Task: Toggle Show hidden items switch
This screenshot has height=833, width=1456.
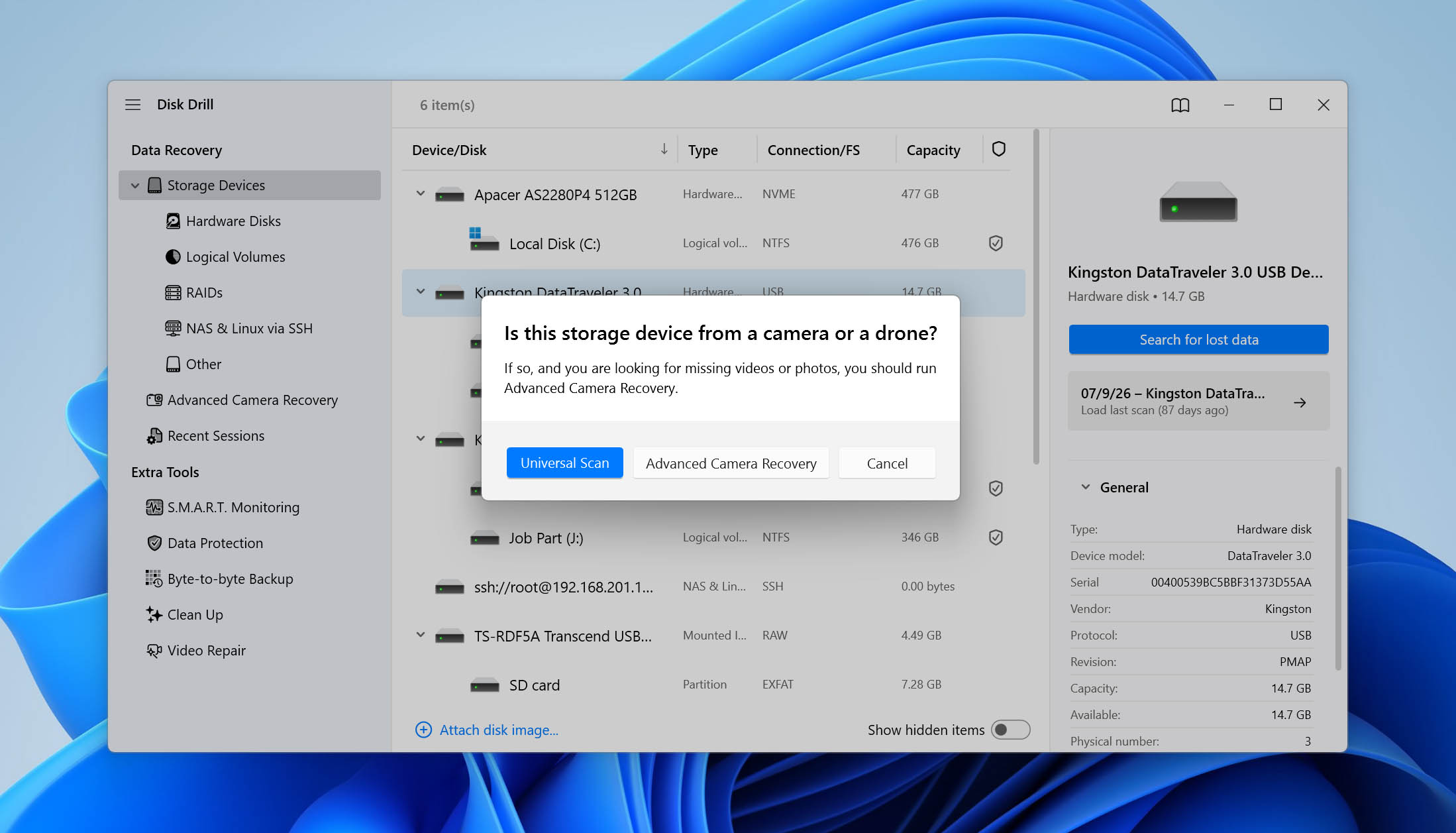Action: click(1010, 730)
